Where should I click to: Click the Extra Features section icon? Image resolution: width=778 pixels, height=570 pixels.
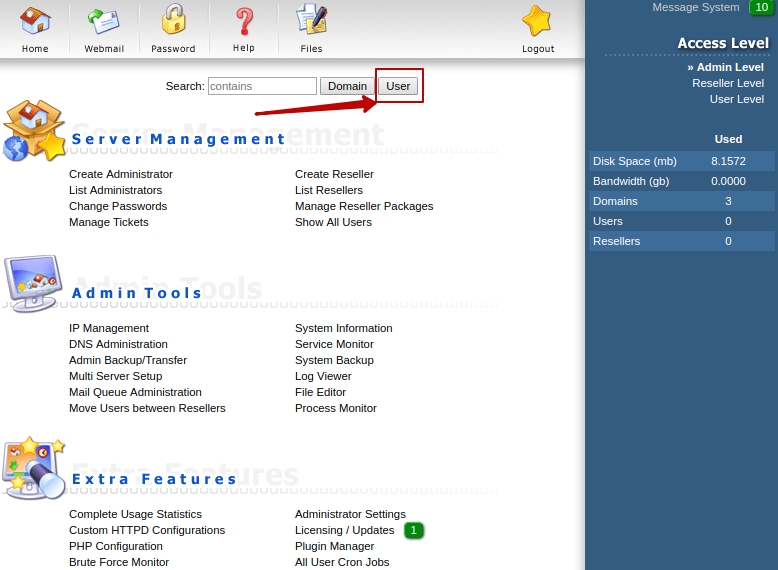click(34, 468)
